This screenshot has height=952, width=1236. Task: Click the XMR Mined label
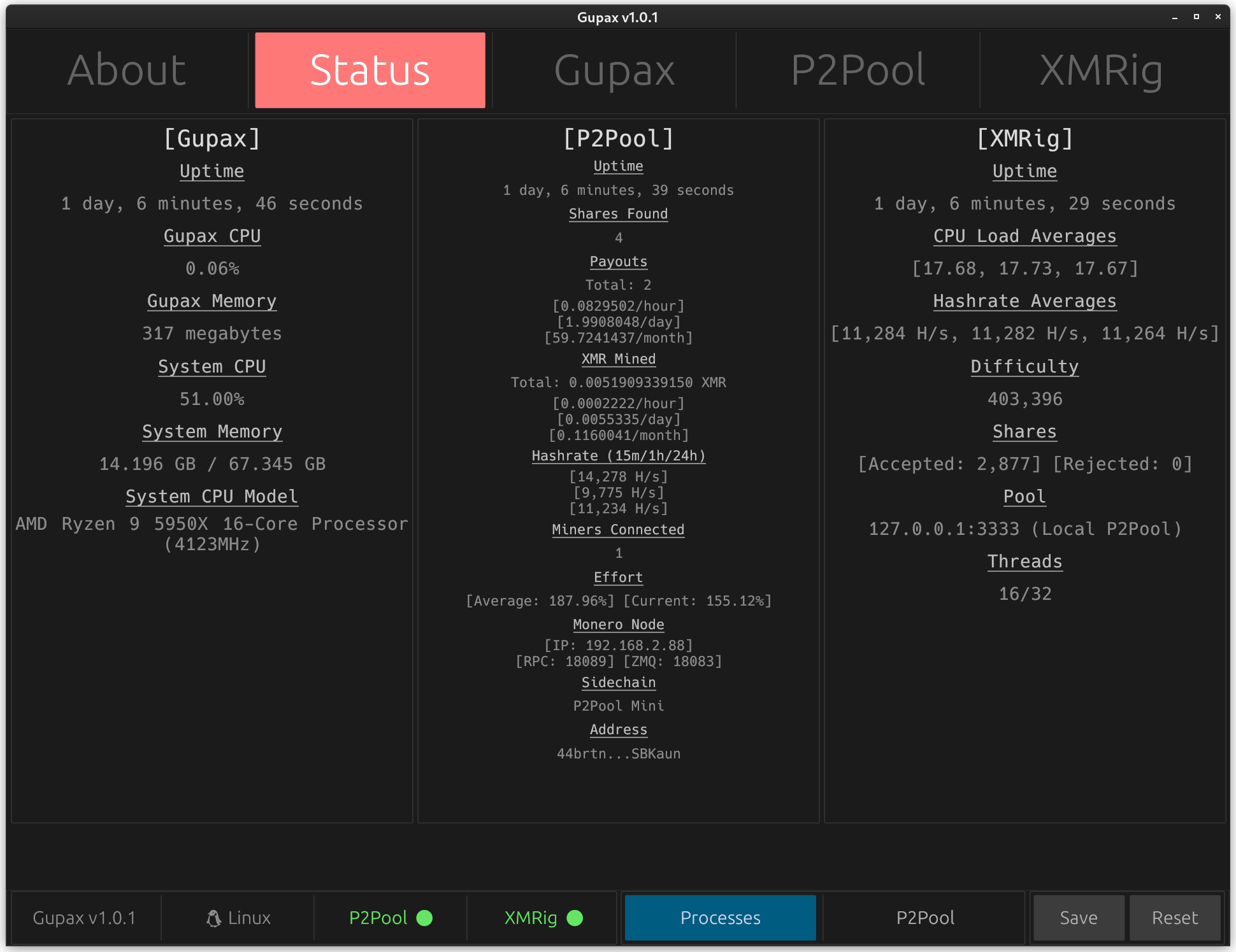[x=619, y=359]
